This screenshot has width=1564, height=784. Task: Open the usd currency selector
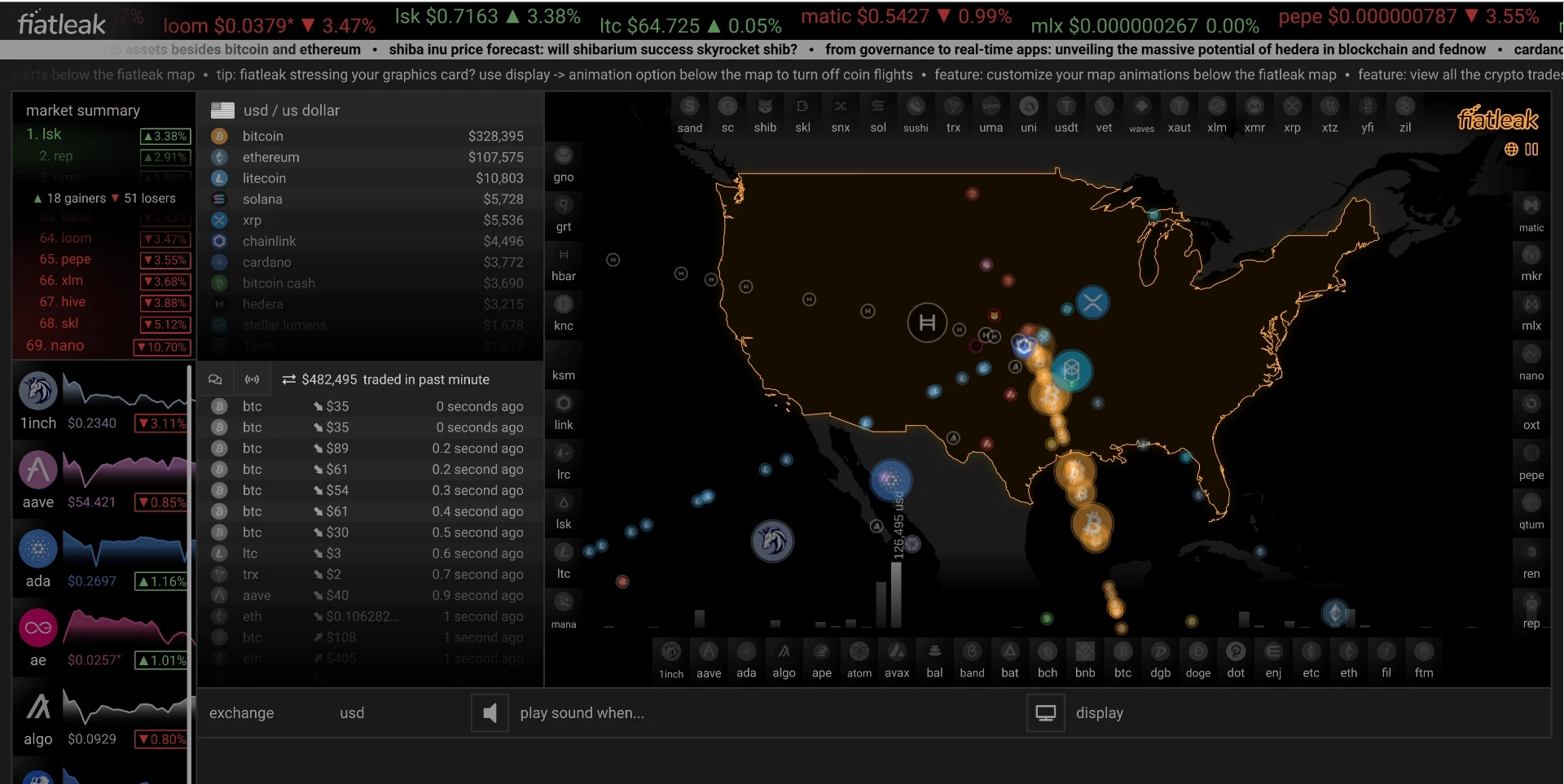pyautogui.click(x=352, y=713)
